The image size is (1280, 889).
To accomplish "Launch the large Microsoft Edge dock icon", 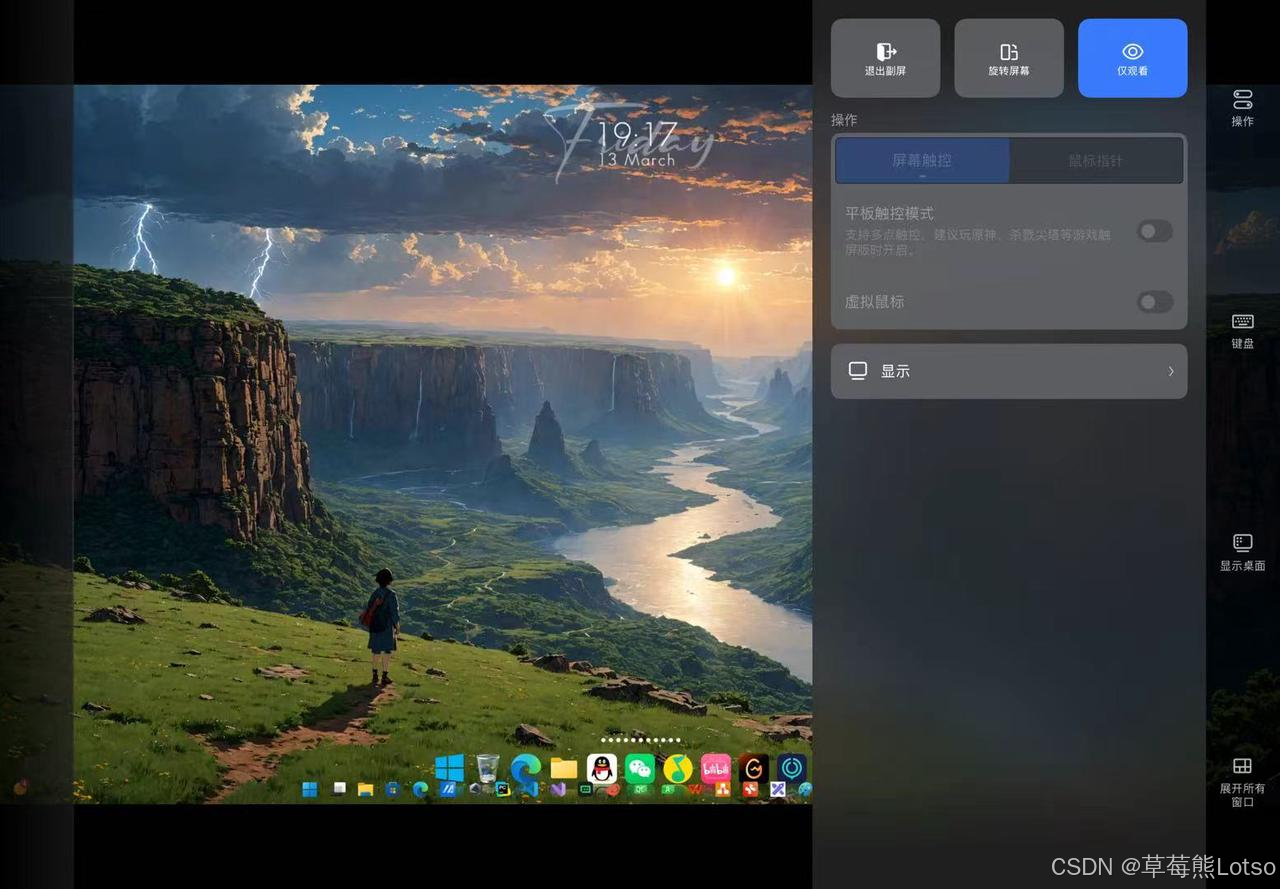I will click(x=526, y=768).
